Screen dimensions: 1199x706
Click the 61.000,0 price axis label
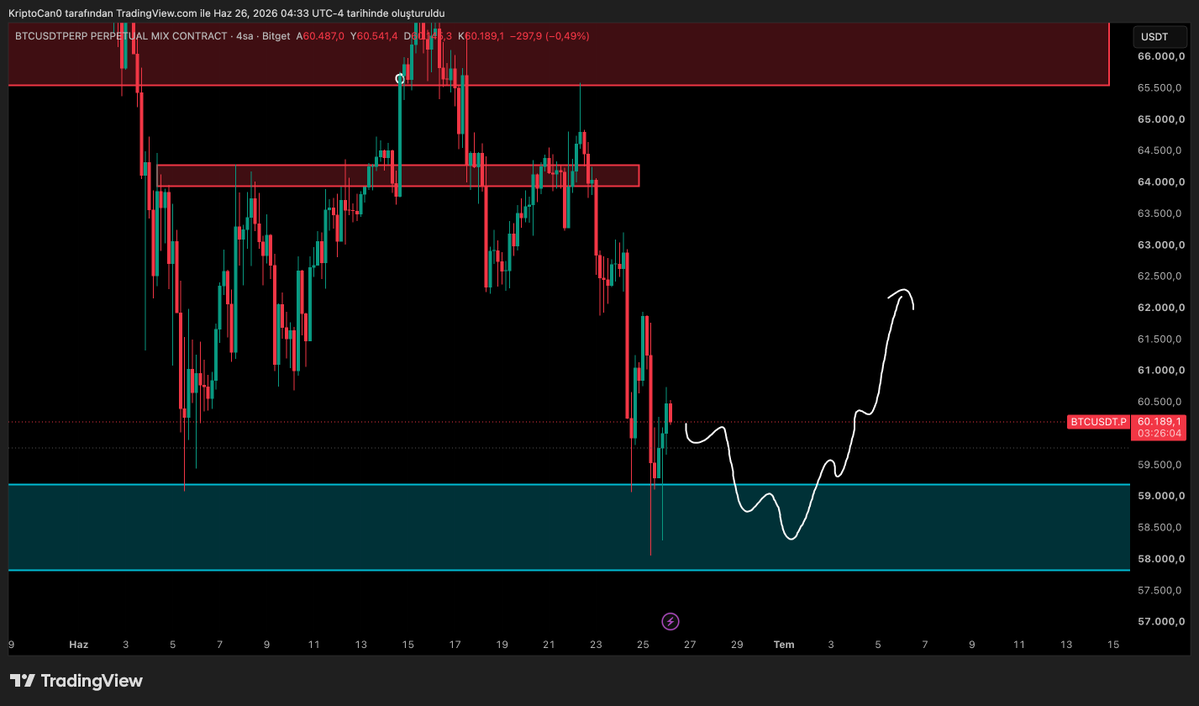pyautogui.click(x=1161, y=370)
